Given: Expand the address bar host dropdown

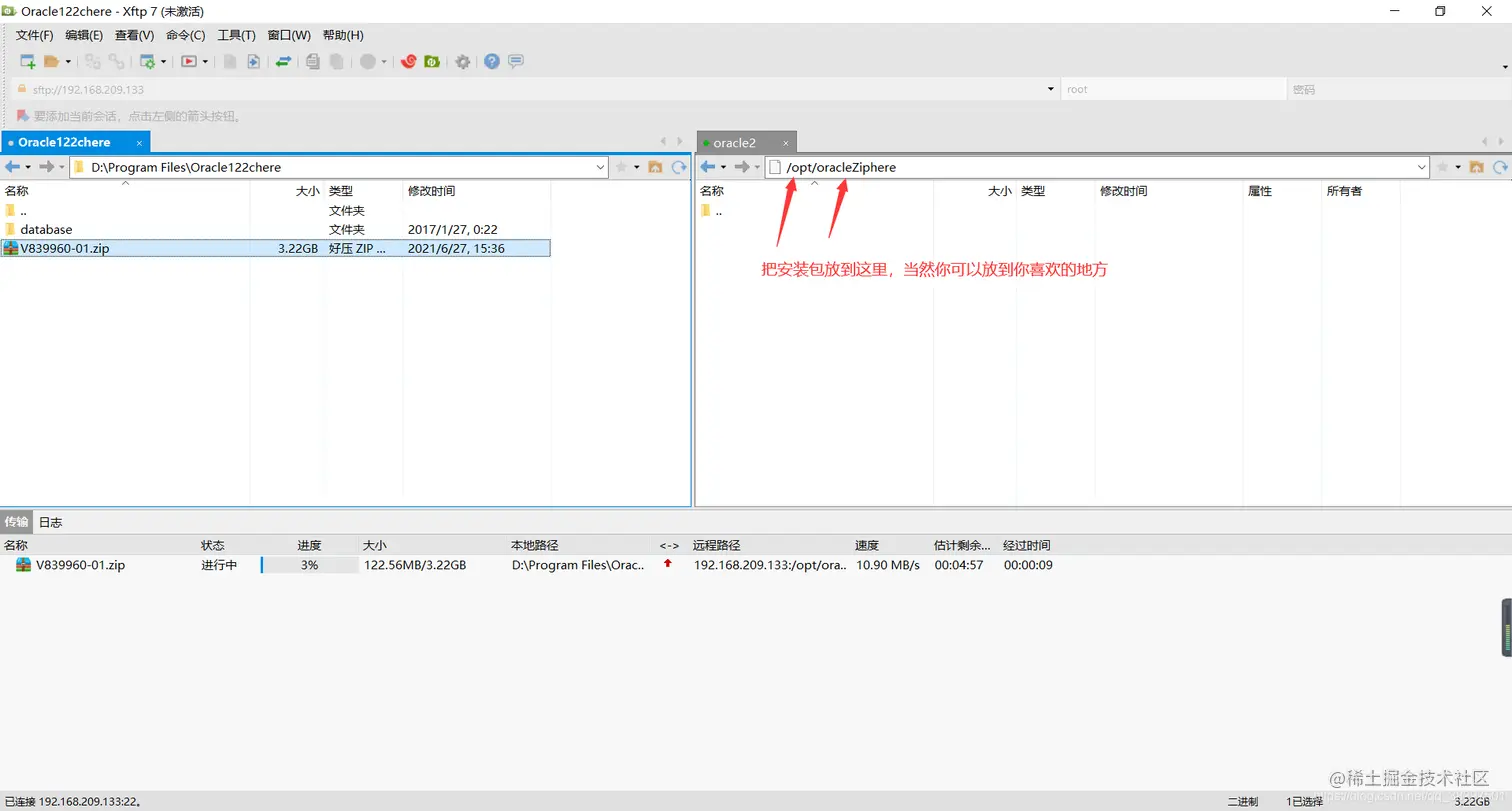Looking at the screenshot, I should pos(1050,89).
